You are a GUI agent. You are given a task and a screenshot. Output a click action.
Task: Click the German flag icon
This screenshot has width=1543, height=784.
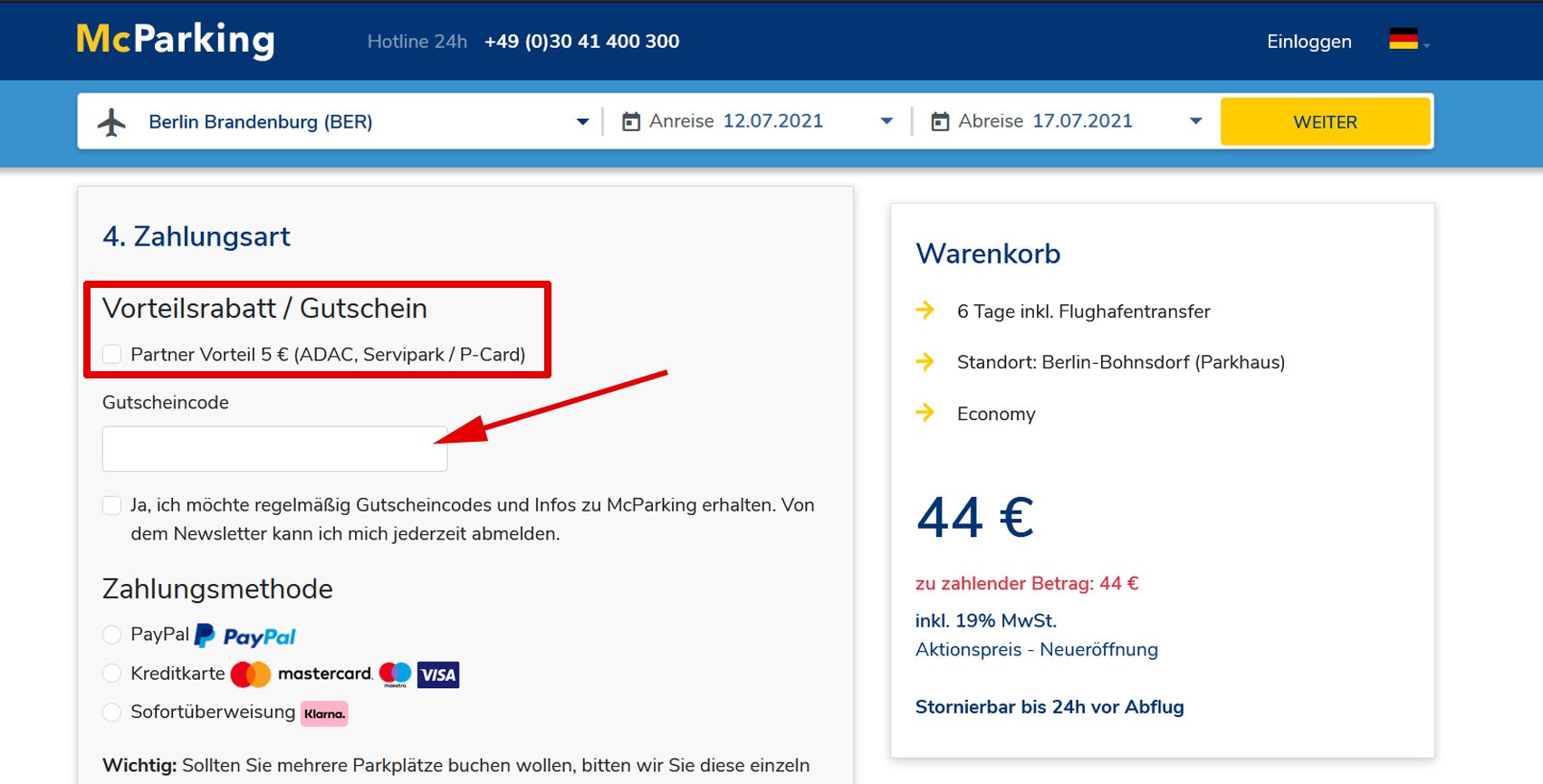coord(1404,39)
